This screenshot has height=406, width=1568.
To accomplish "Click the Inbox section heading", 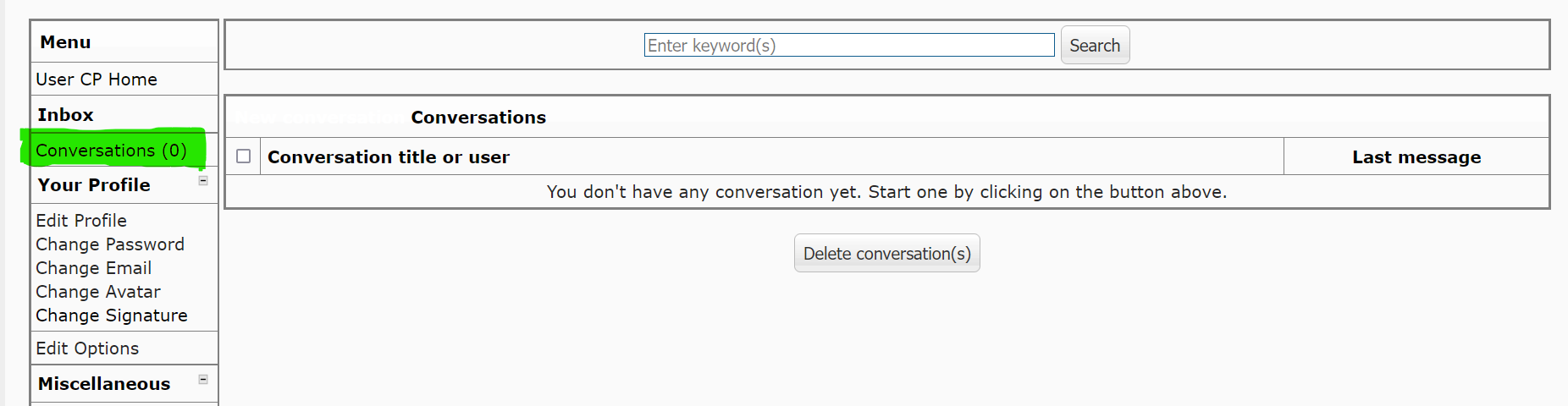I will coord(65,115).
